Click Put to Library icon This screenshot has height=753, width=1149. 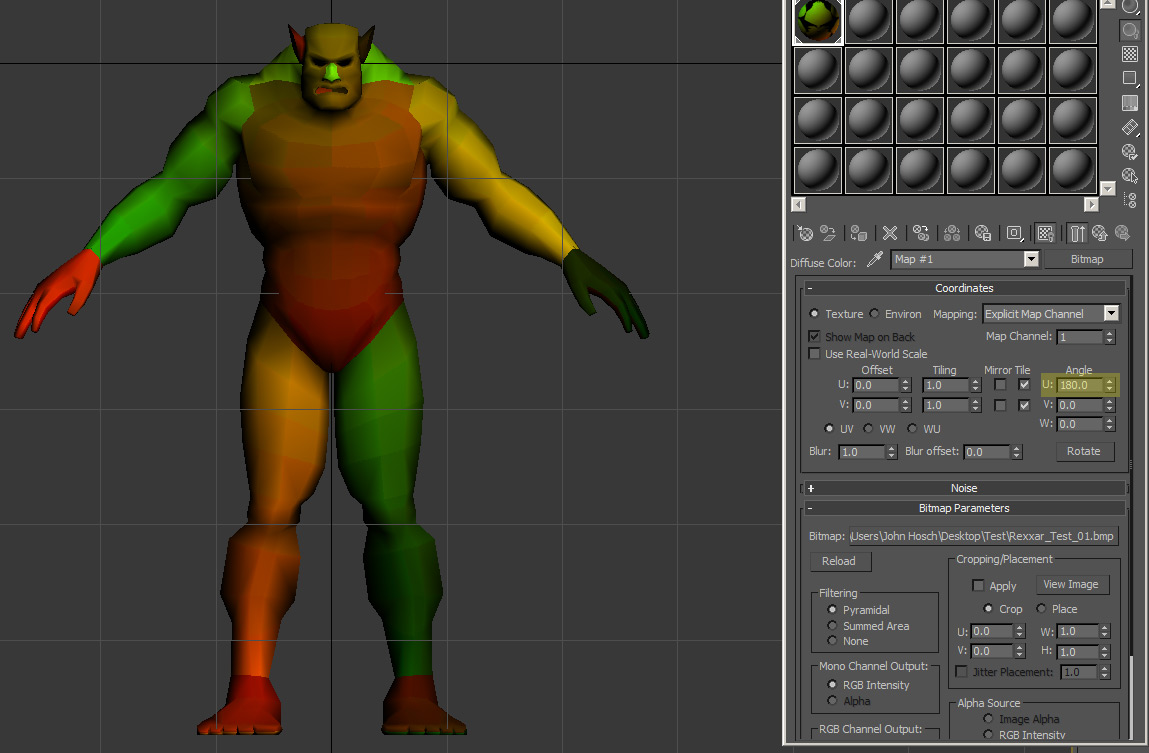click(983, 234)
